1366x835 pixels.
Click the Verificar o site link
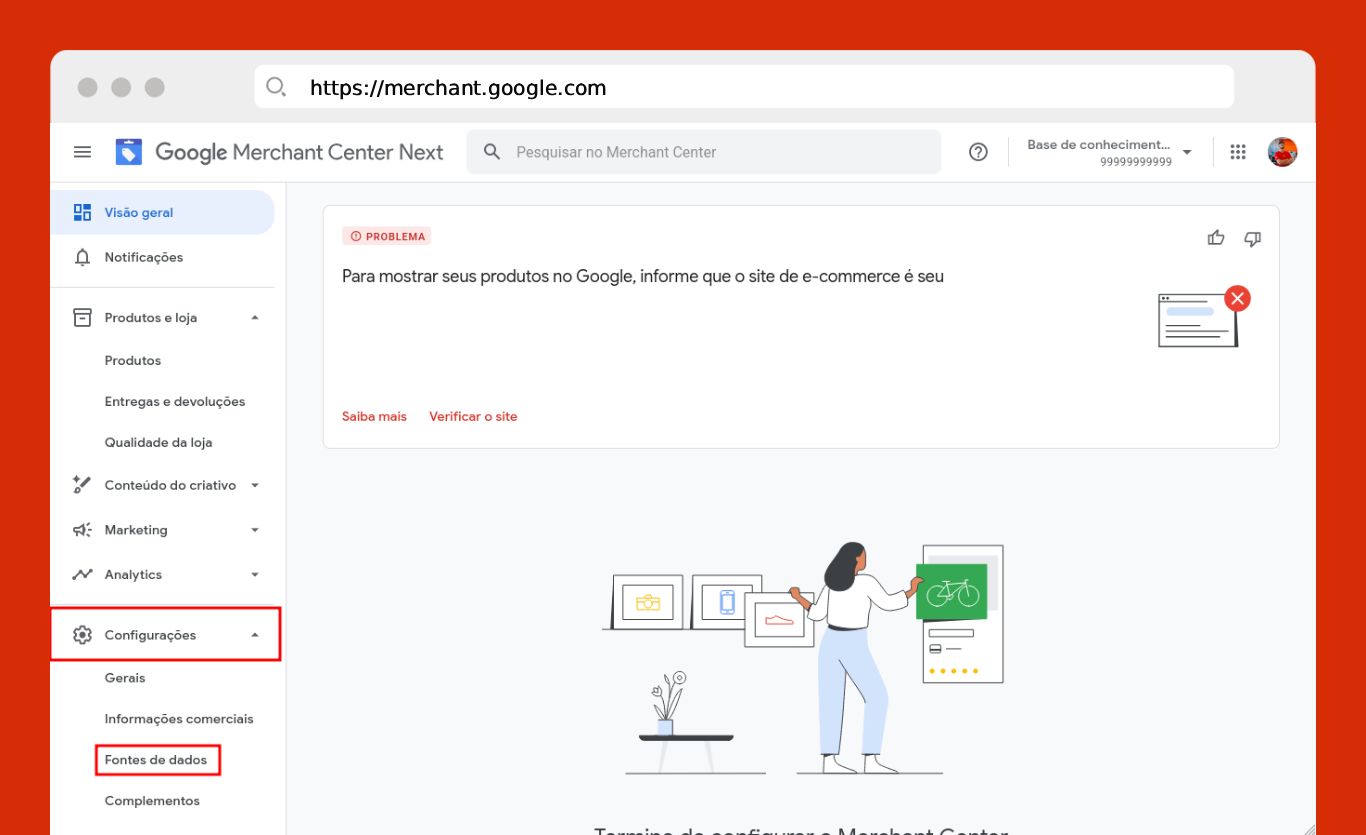tap(473, 416)
